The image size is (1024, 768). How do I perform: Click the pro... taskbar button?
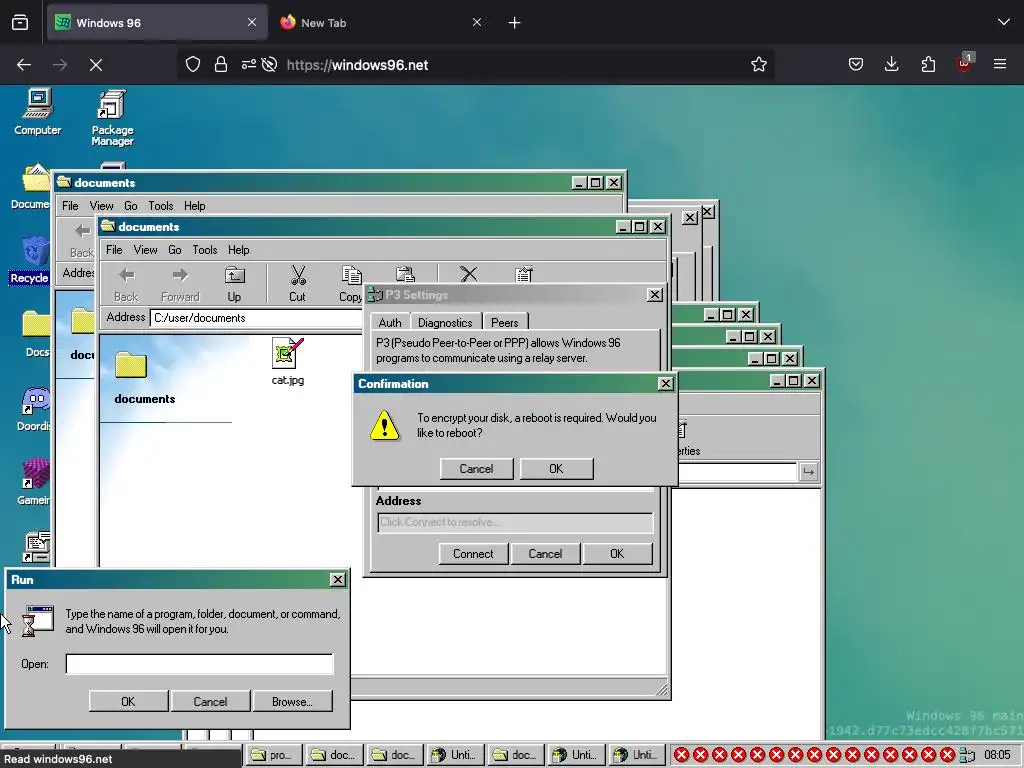(273, 755)
